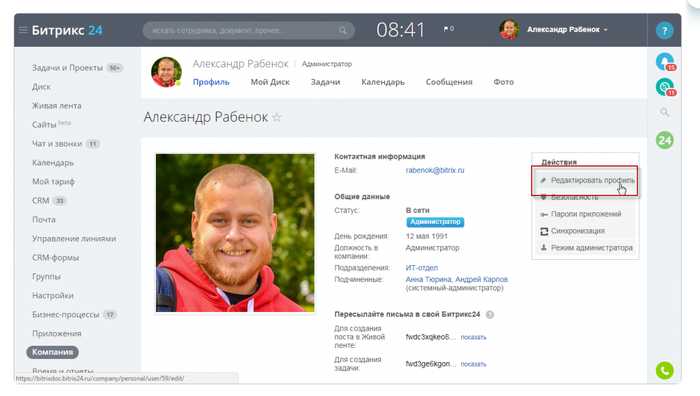This screenshot has width=700, height=396.
Task: Click the large profile photo
Action: tap(235, 233)
